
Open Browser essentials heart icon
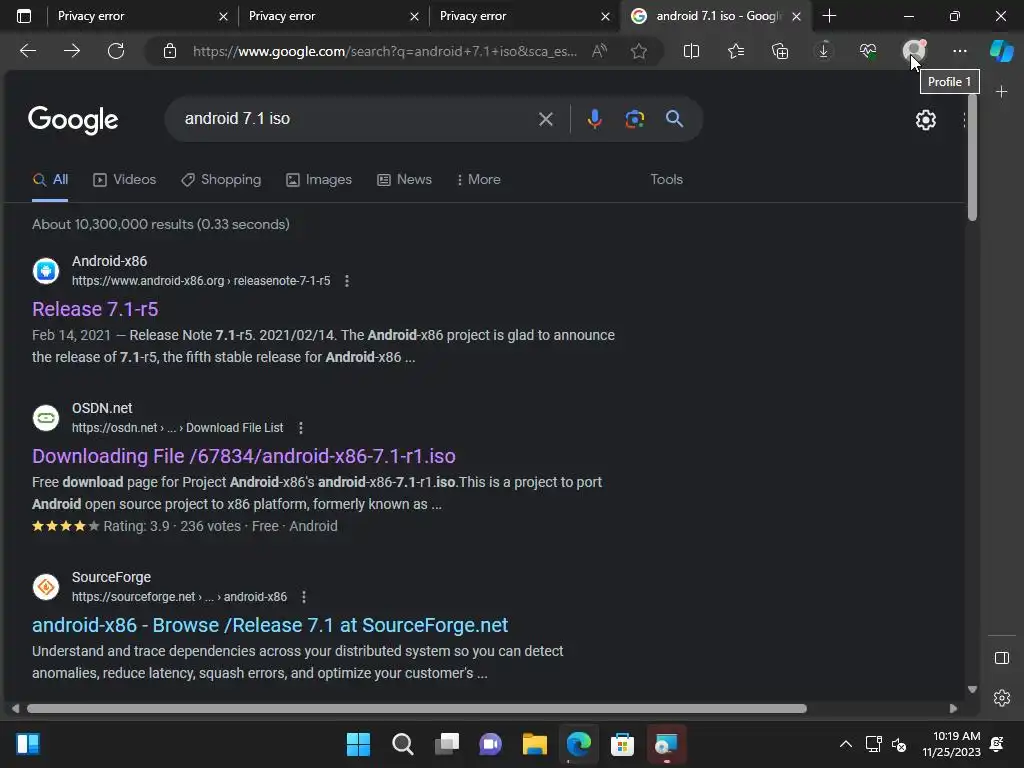(x=868, y=51)
